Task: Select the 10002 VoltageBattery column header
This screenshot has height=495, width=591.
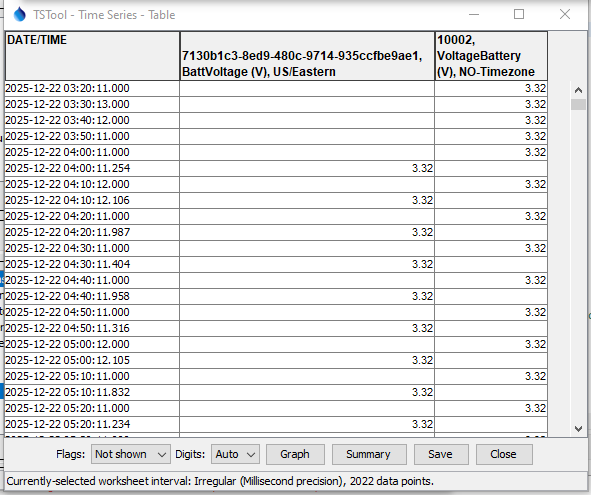Action: coord(491,56)
